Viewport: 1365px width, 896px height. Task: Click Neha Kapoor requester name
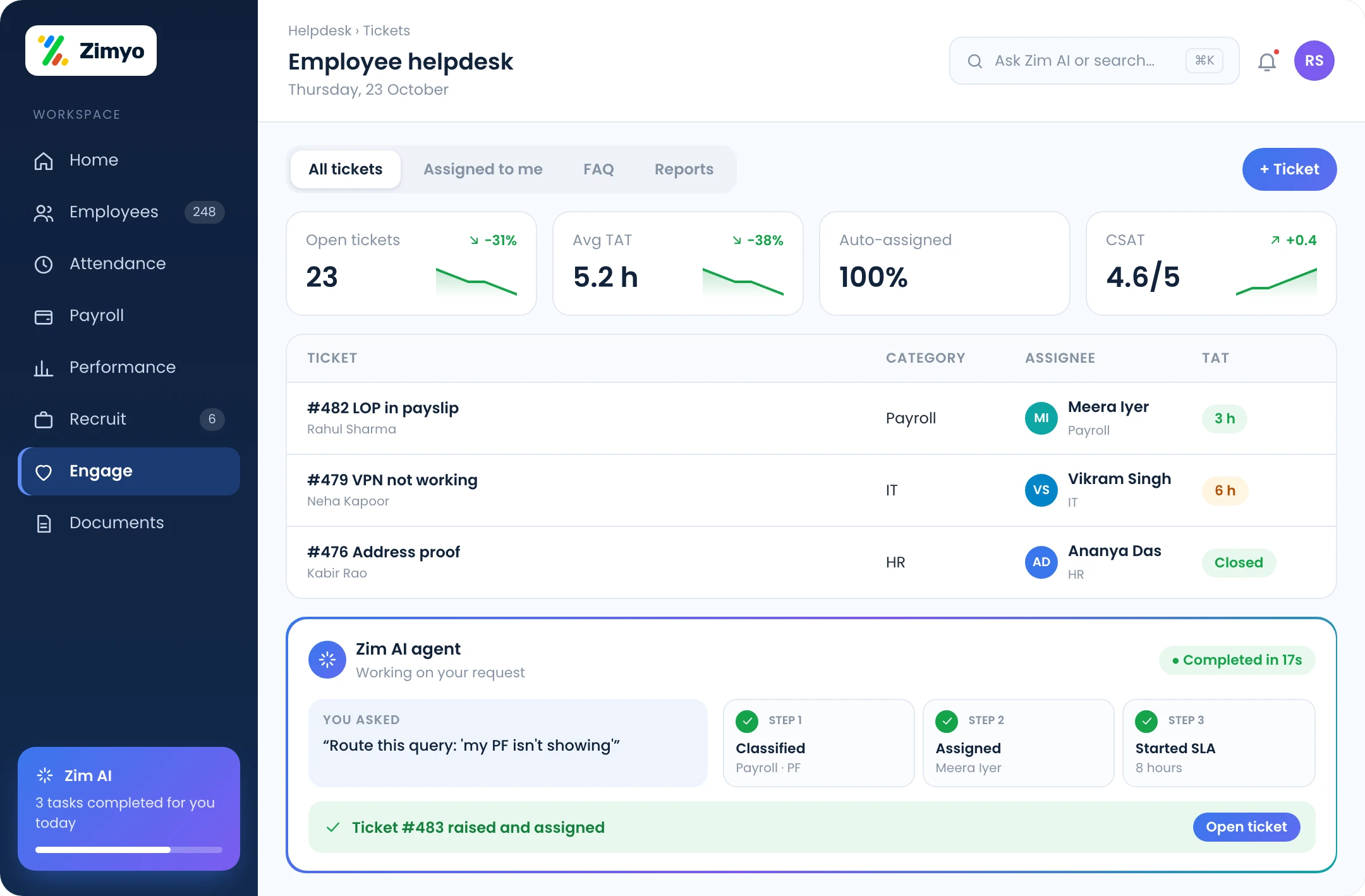click(348, 502)
